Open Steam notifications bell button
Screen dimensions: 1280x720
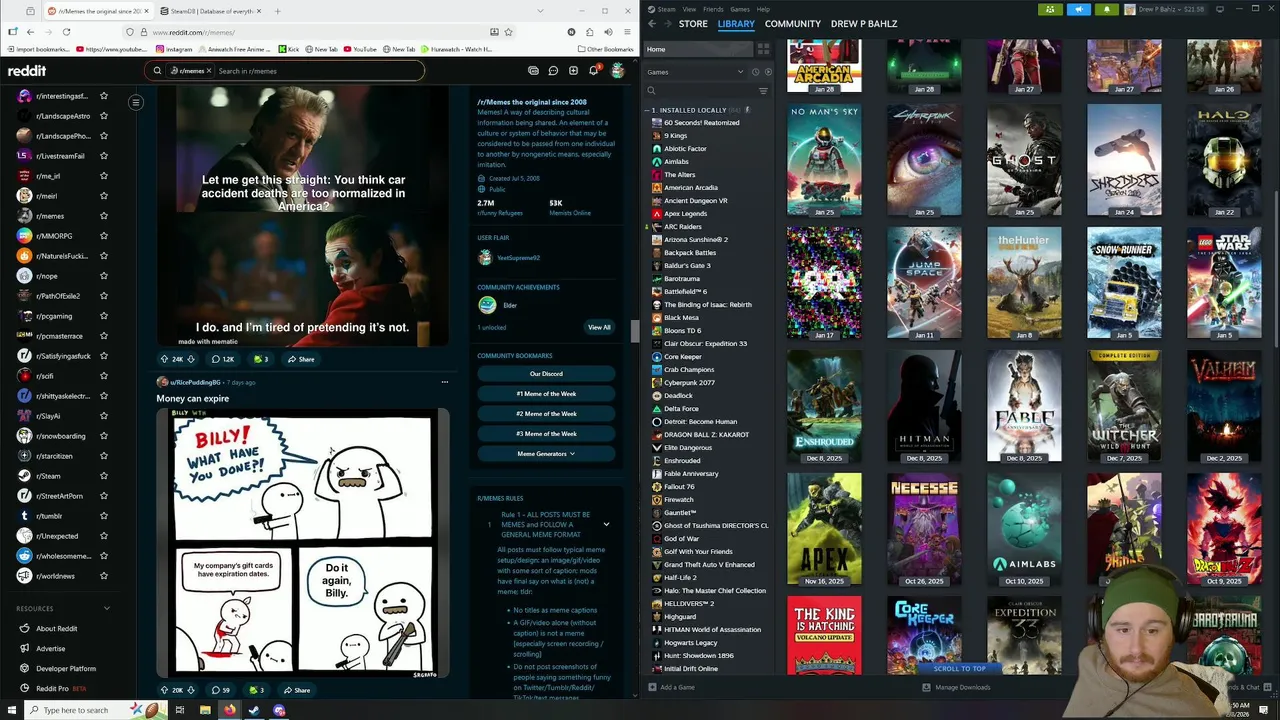[1107, 9]
